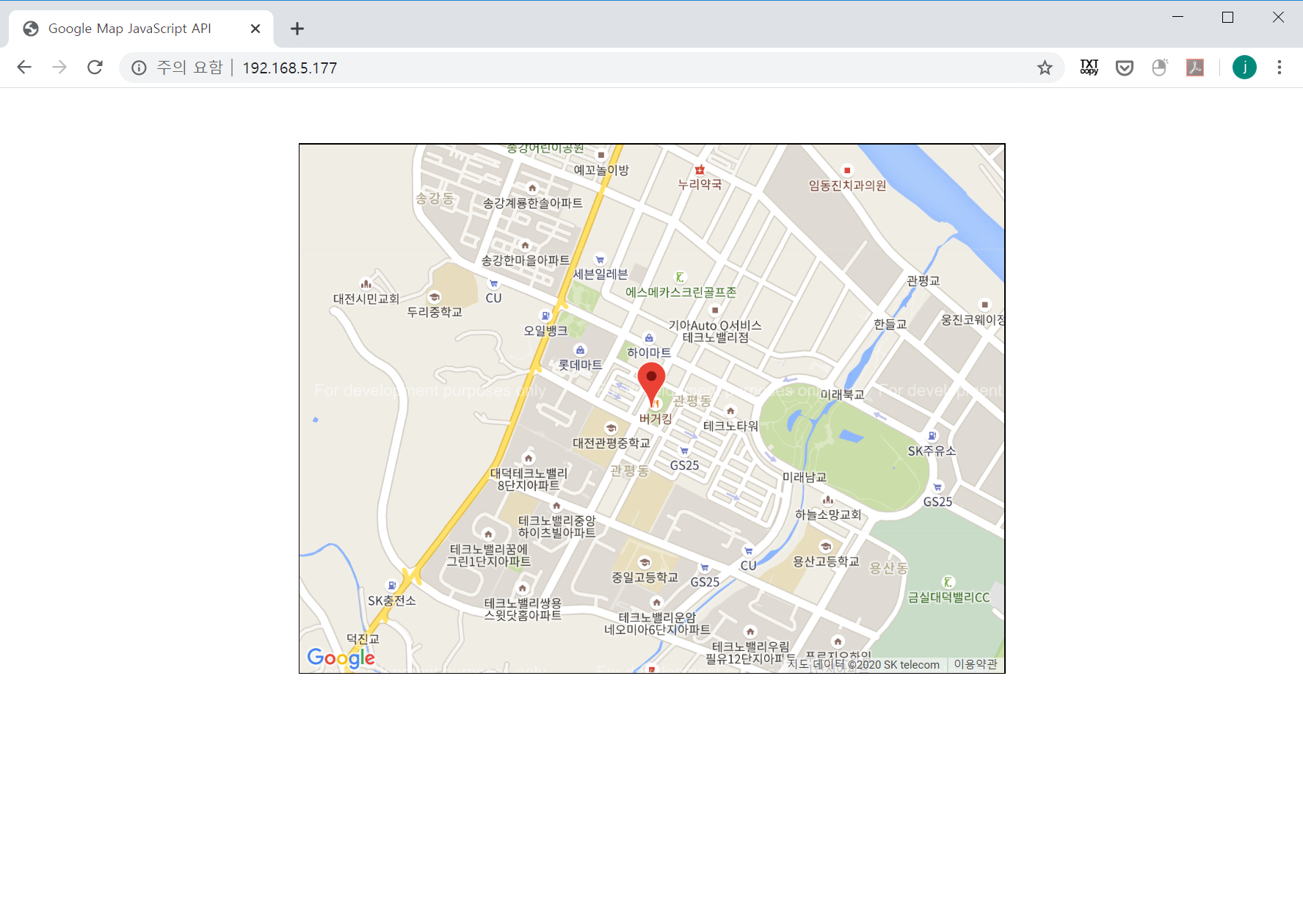This screenshot has width=1303, height=924.
Task: Click the browser back arrow
Action: coord(24,68)
